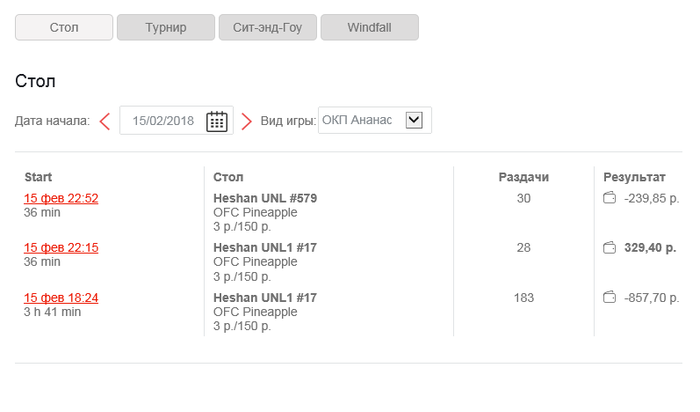This screenshot has height=412, width=700.
Task: Open the calendar date picker icon
Action: click(216, 121)
